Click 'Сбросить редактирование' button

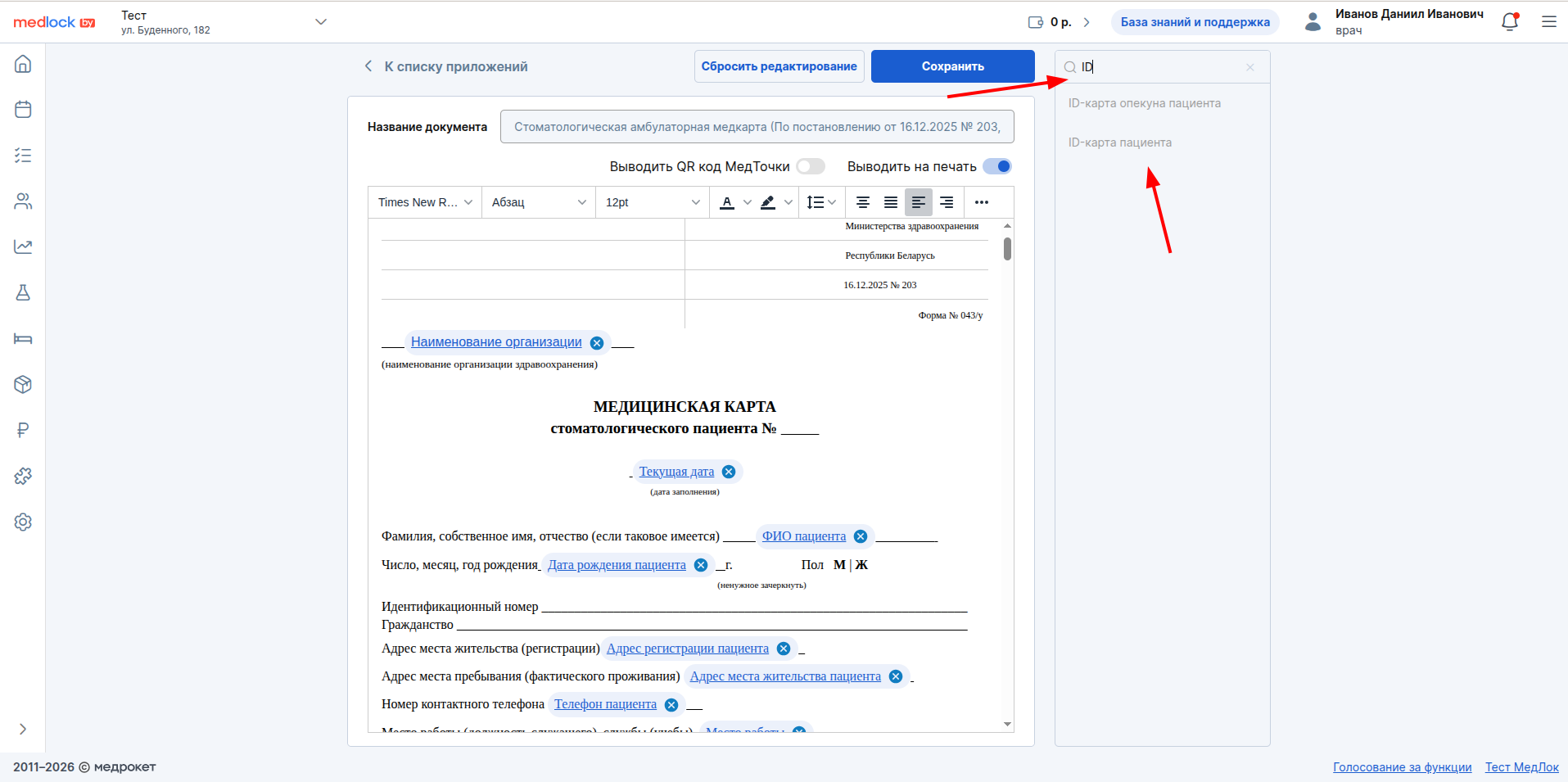pyautogui.click(x=779, y=66)
